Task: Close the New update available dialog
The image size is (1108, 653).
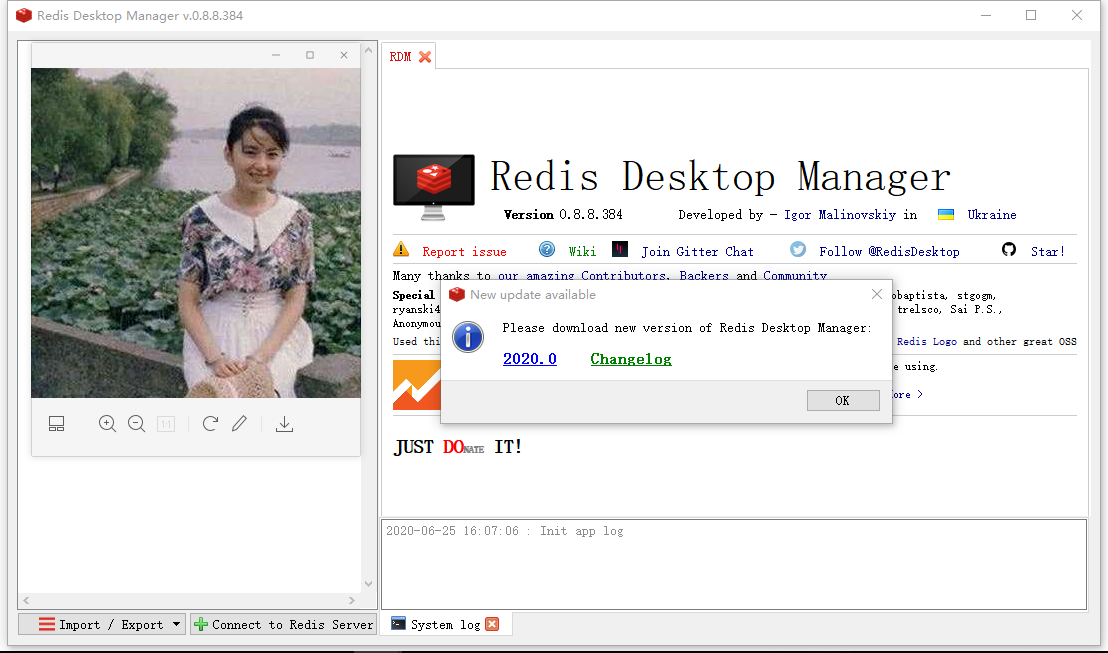Action: point(877,294)
